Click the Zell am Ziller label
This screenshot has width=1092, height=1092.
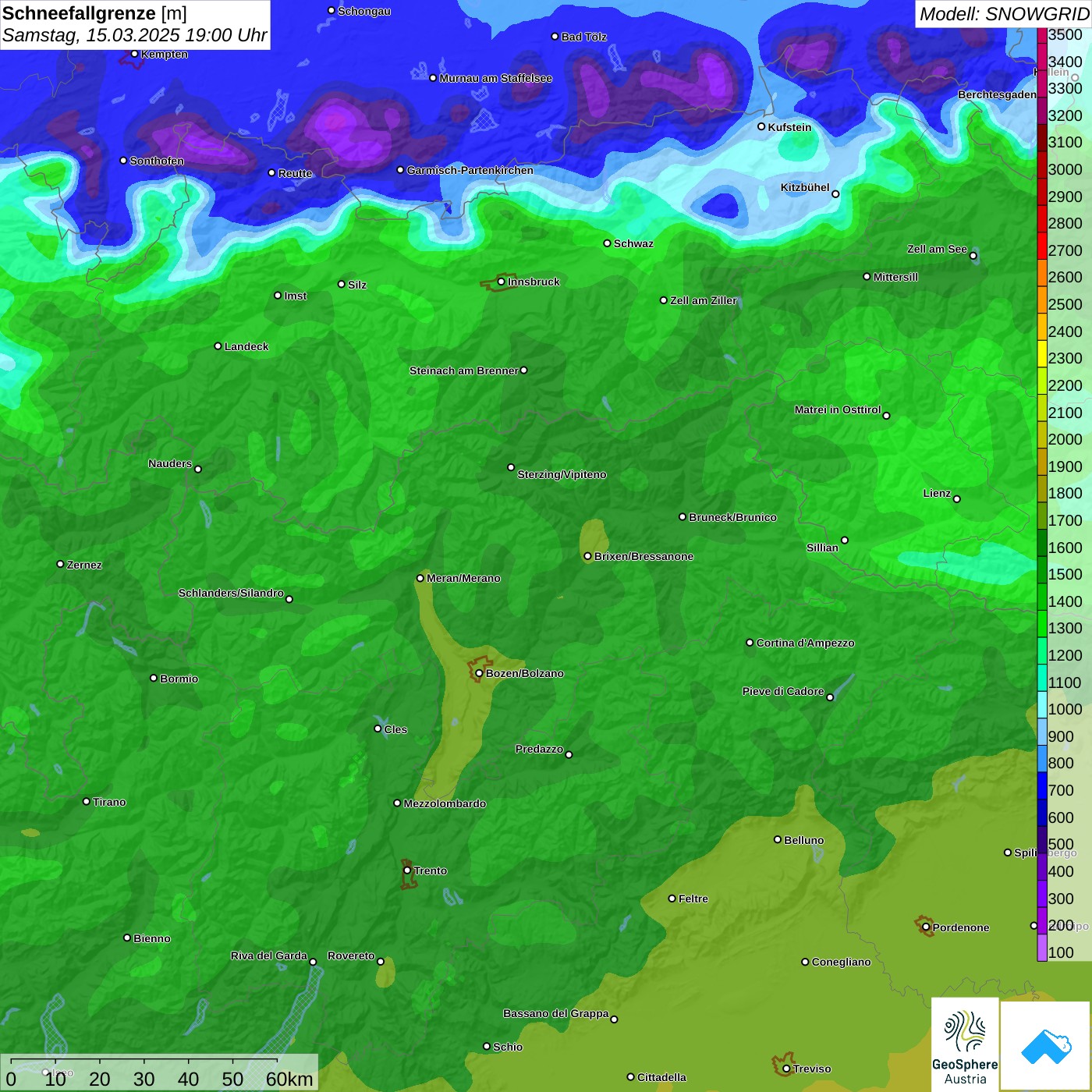click(704, 300)
